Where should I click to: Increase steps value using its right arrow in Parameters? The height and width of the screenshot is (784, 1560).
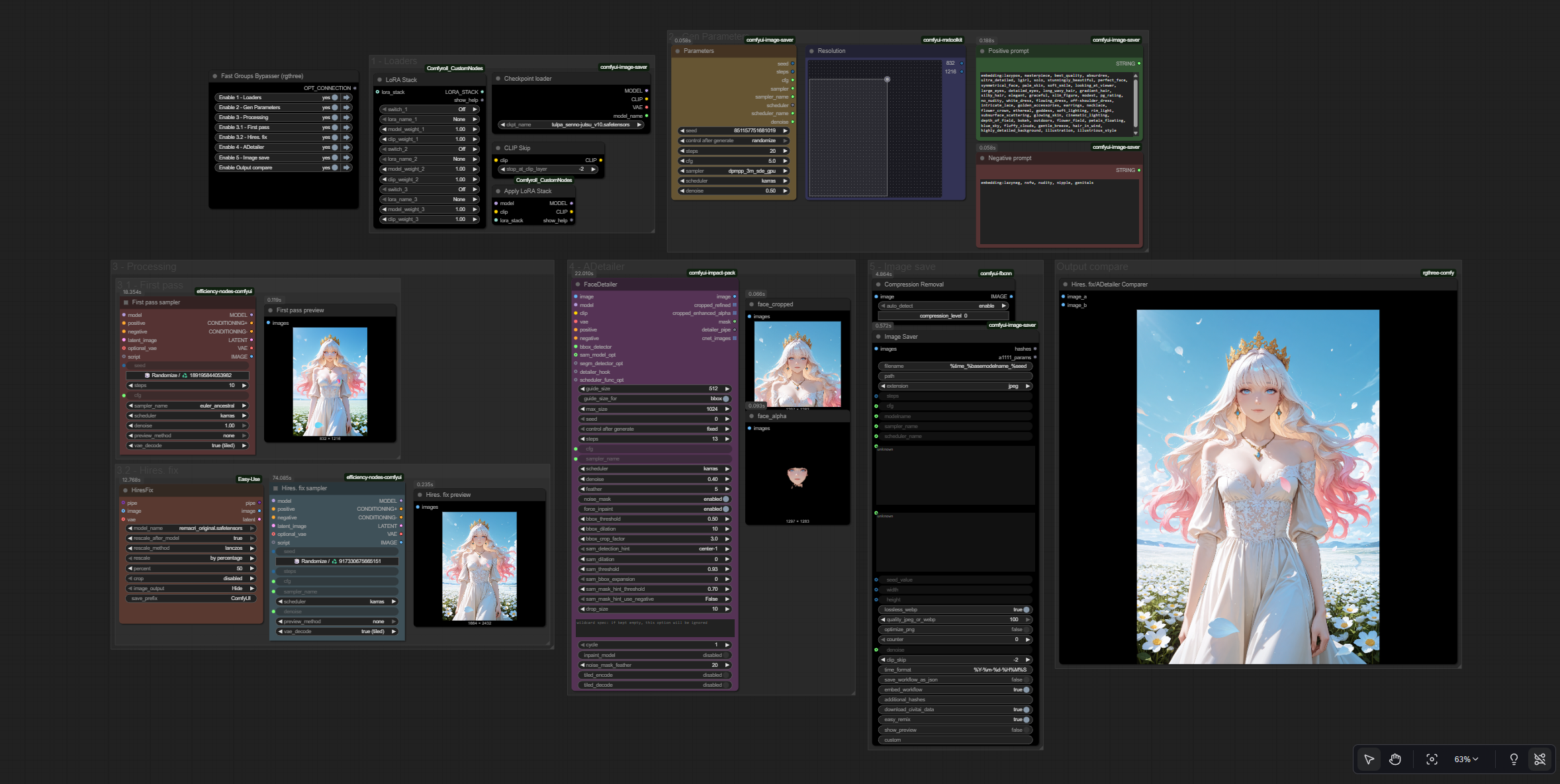click(786, 151)
